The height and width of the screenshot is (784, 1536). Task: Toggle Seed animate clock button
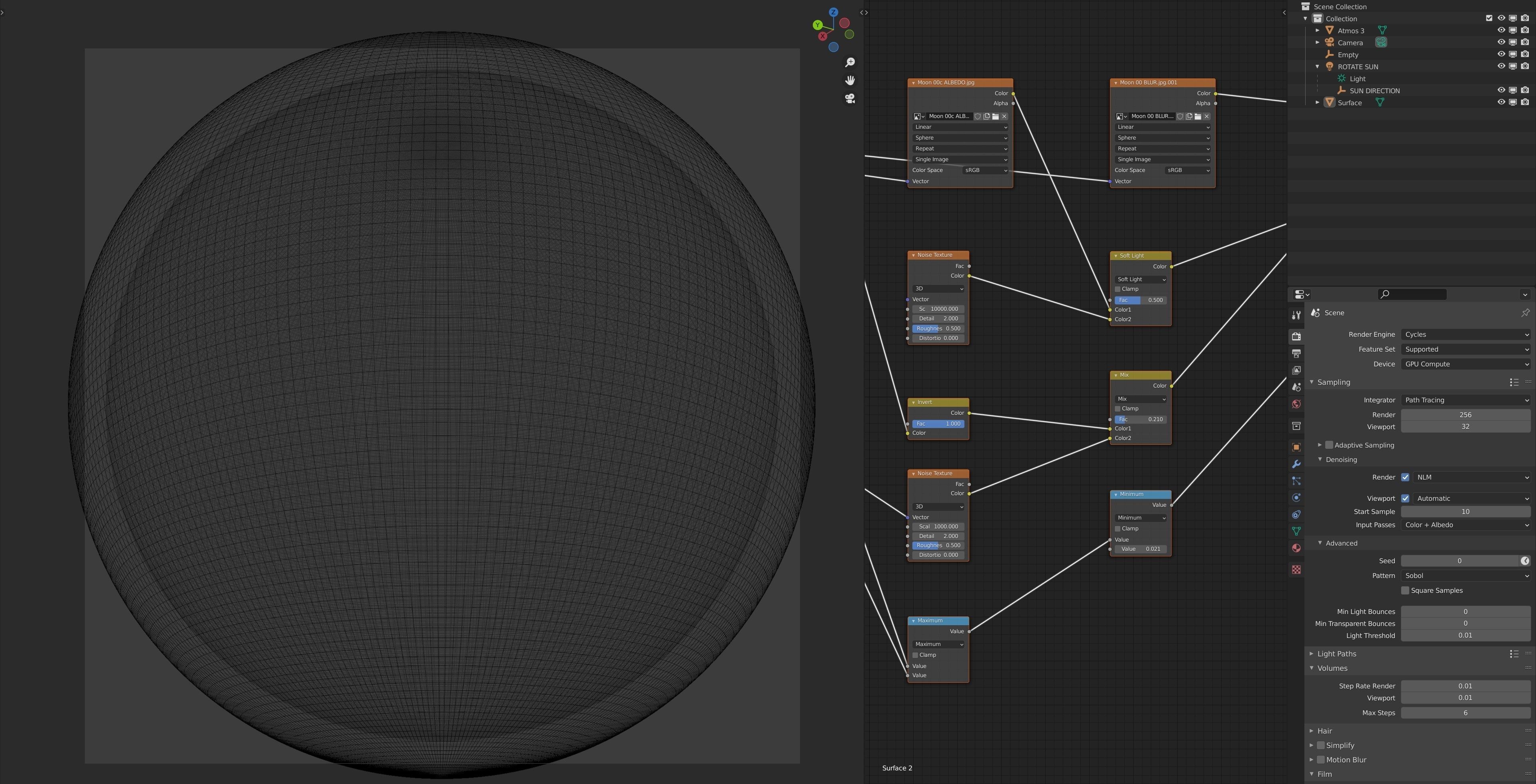click(x=1525, y=560)
